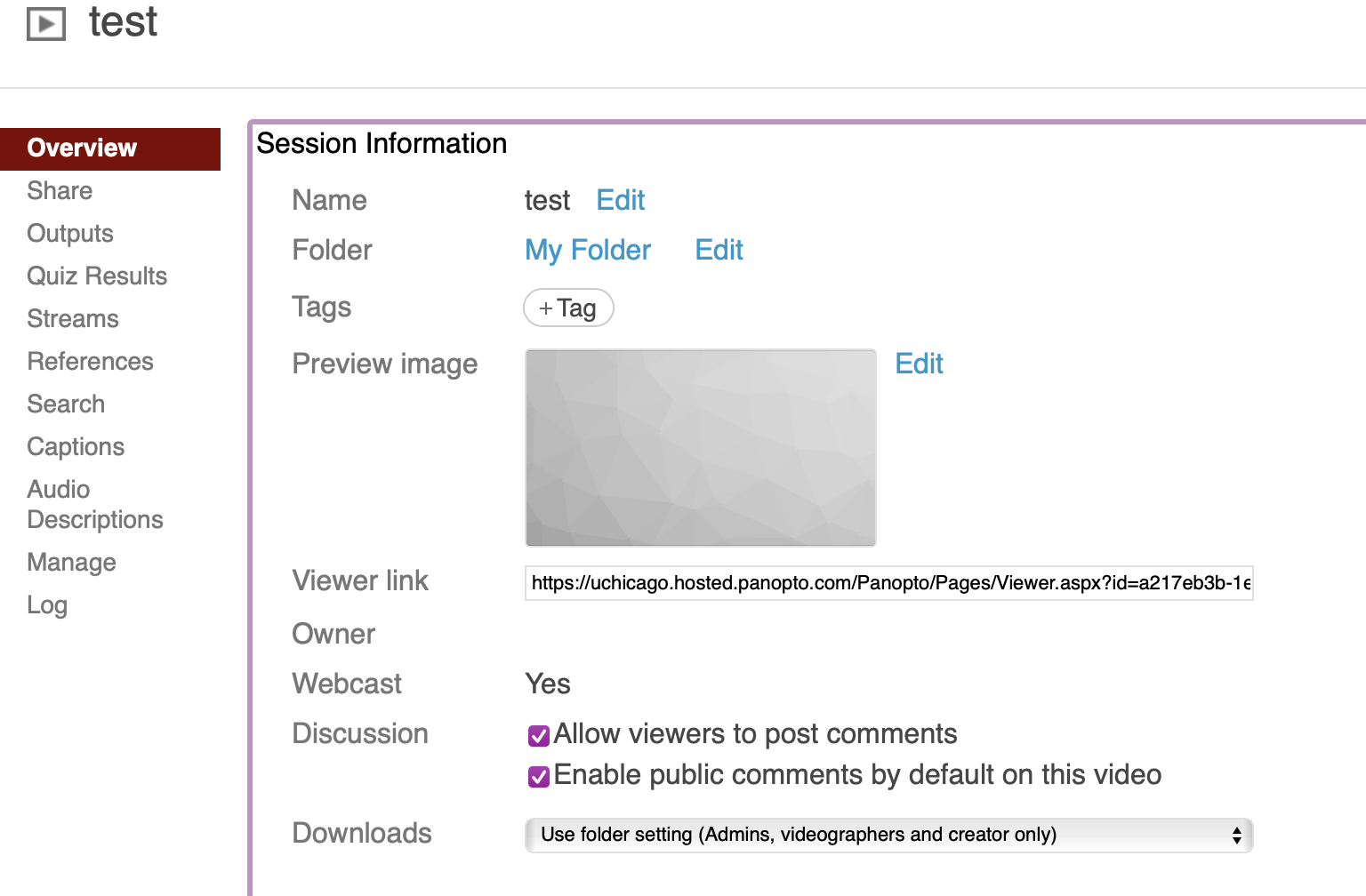View the session Log tab
This screenshot has height=896, width=1366.
pyautogui.click(x=47, y=605)
